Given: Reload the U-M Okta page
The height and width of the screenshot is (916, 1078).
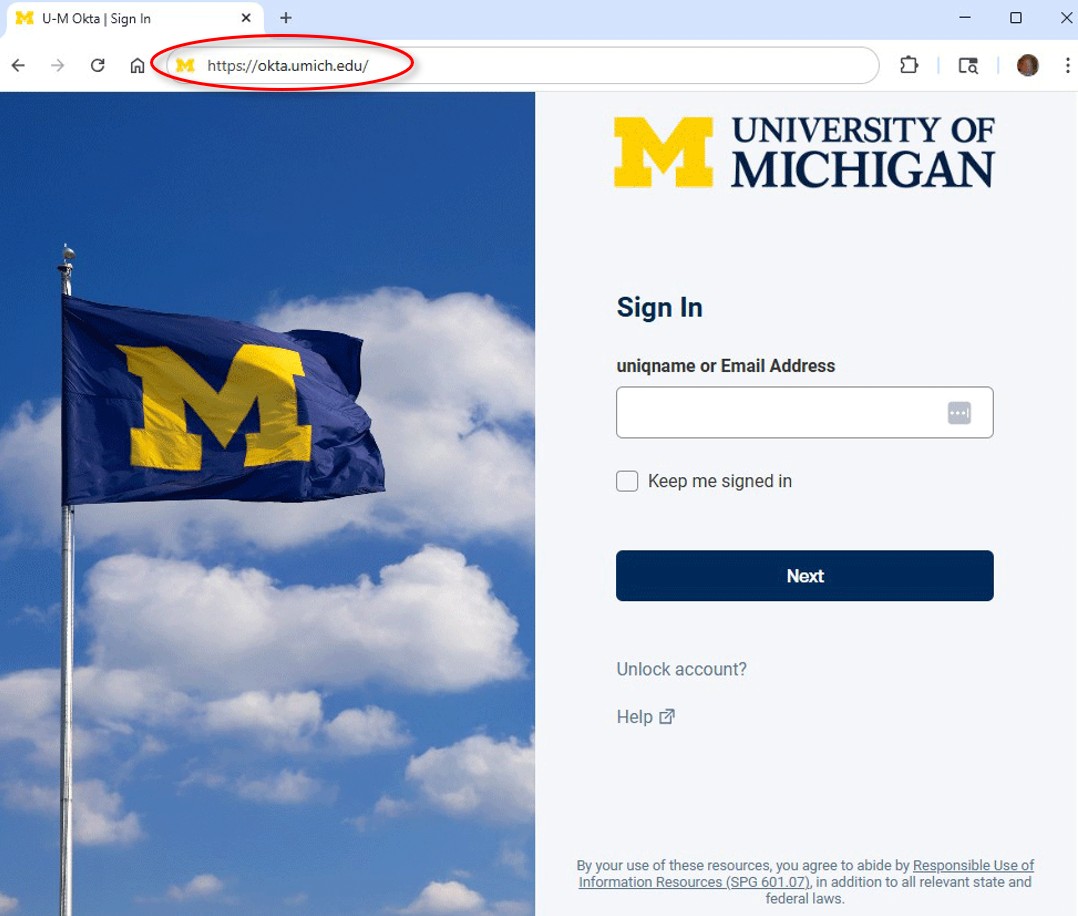Looking at the screenshot, I should tap(98, 65).
